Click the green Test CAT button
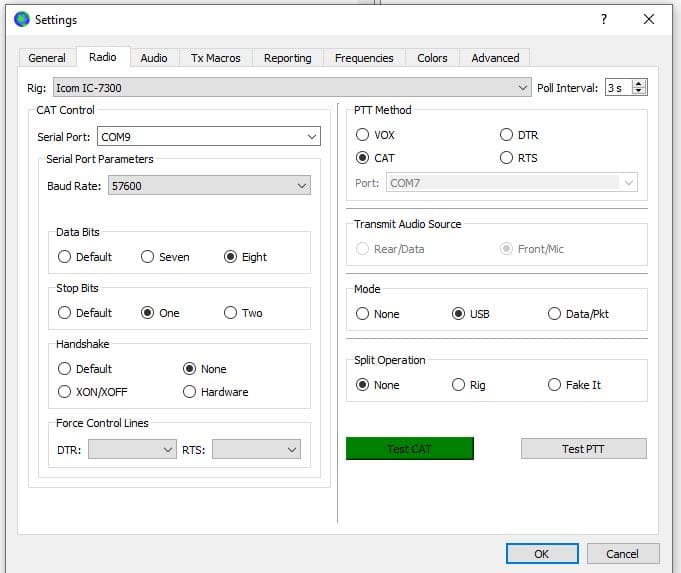 click(x=410, y=448)
